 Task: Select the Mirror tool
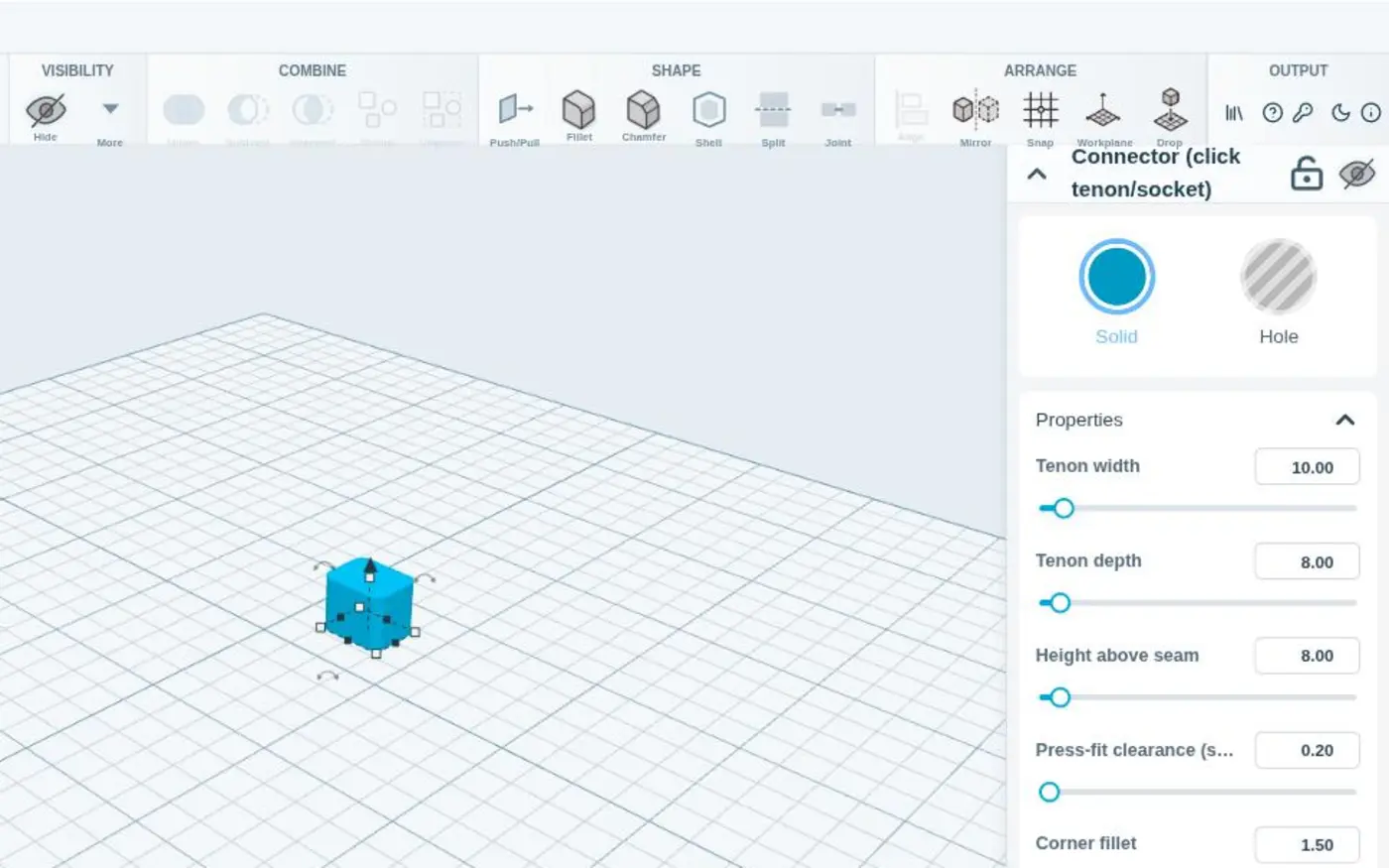(x=975, y=117)
